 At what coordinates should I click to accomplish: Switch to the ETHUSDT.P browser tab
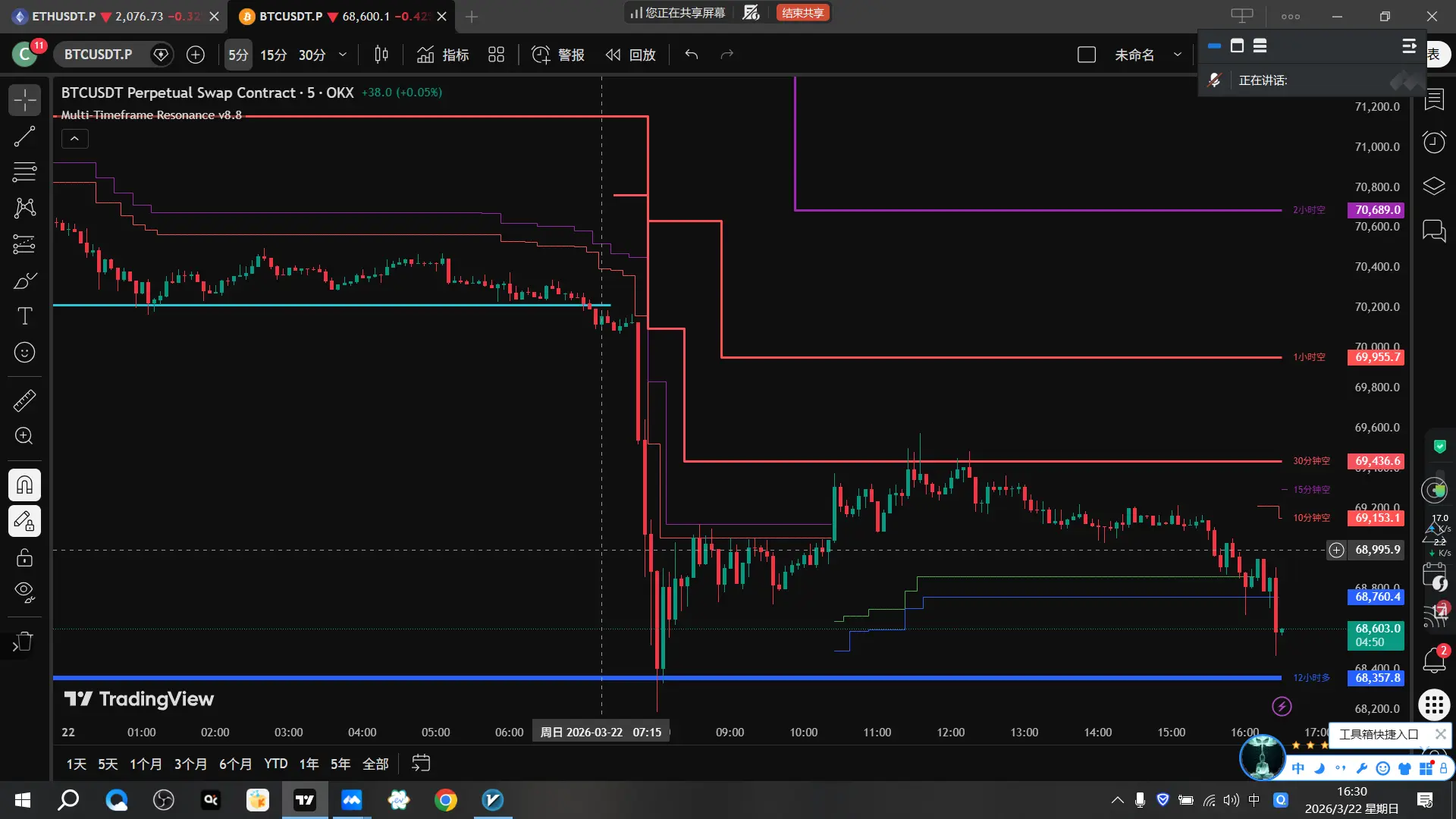[64, 16]
